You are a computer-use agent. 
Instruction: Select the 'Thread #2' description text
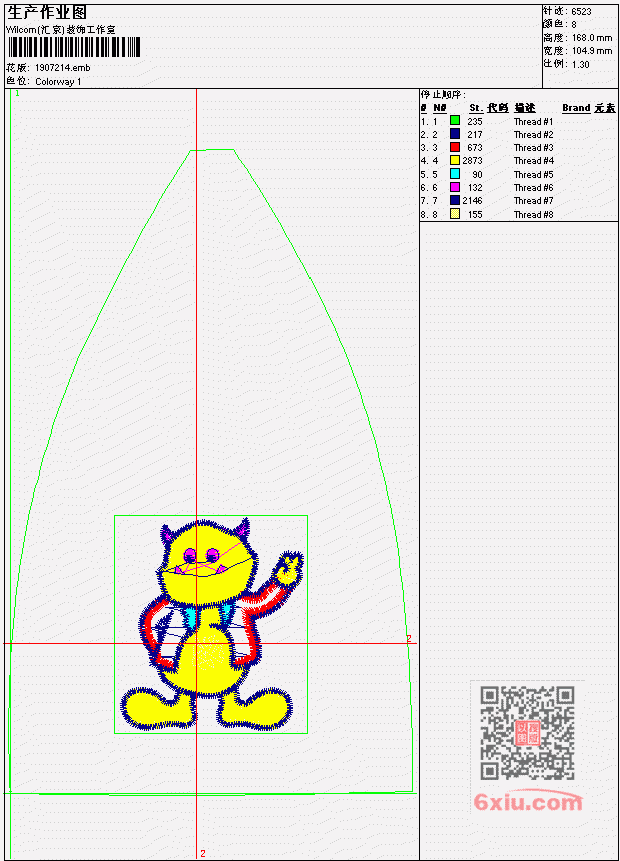[533, 135]
